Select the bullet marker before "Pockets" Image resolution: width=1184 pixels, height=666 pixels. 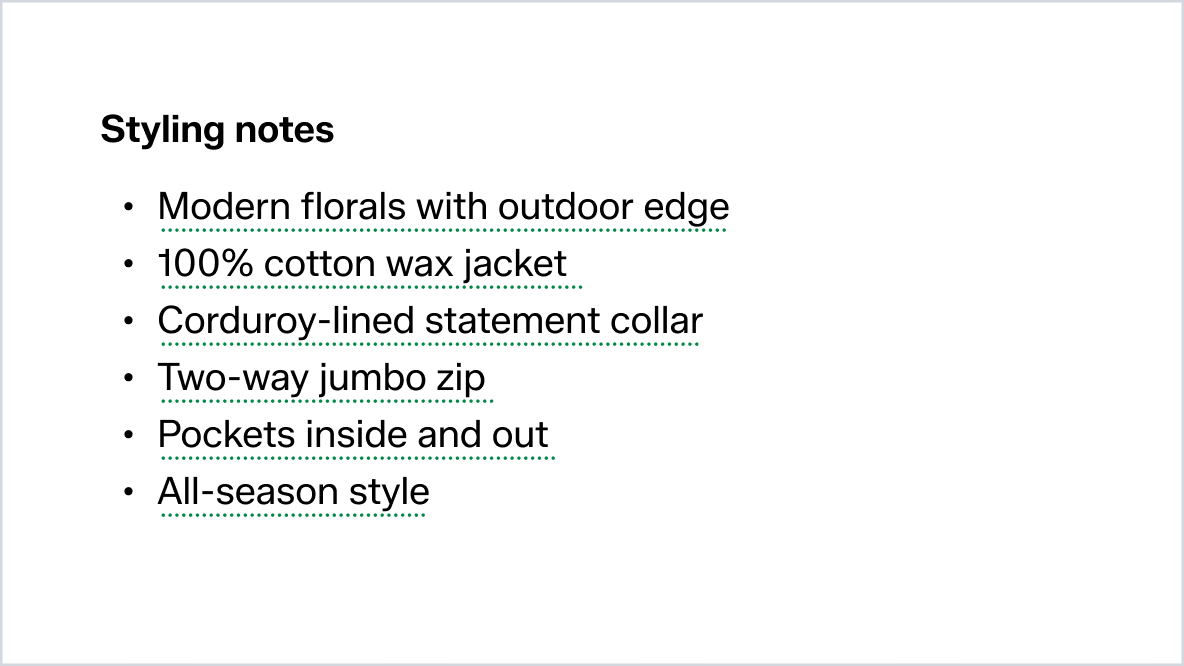click(x=128, y=436)
